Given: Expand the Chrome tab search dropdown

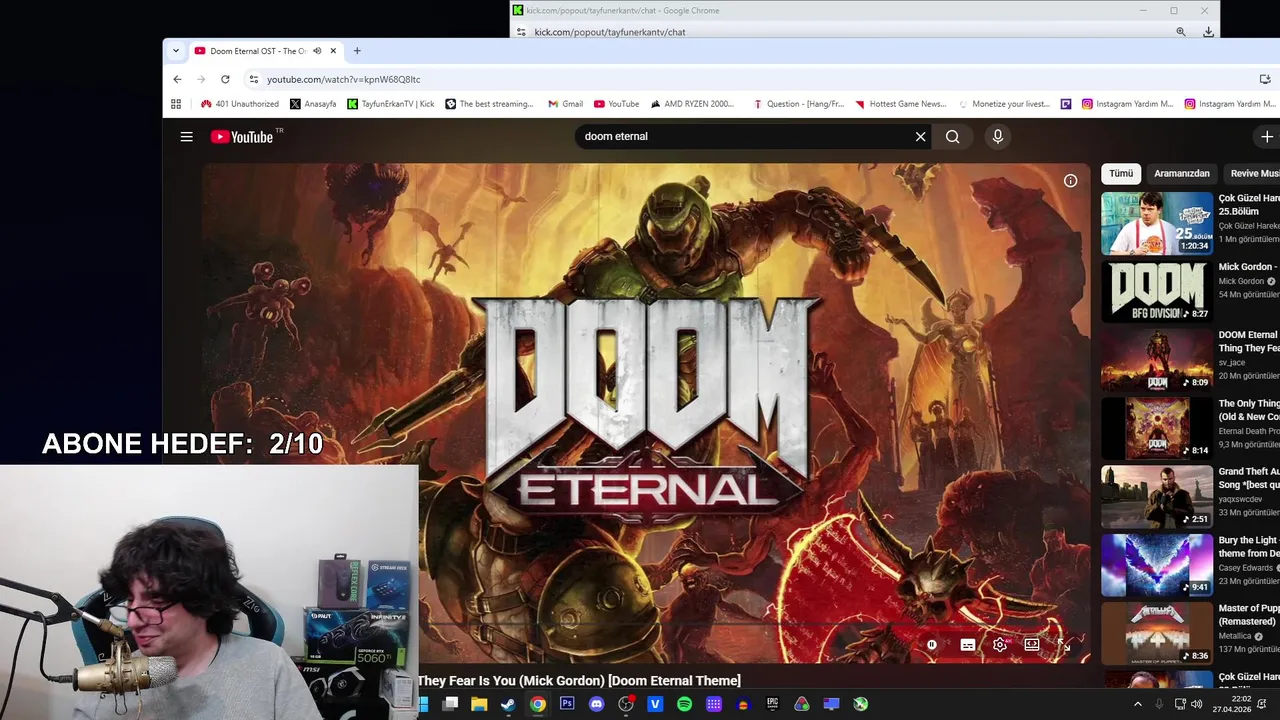Looking at the screenshot, I should click(x=176, y=51).
